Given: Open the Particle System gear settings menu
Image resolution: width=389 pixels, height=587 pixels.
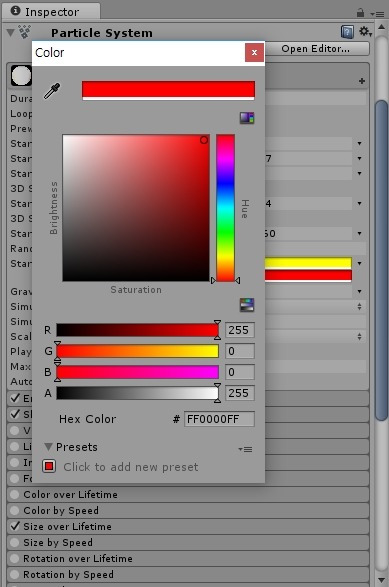Looking at the screenshot, I should [365, 31].
